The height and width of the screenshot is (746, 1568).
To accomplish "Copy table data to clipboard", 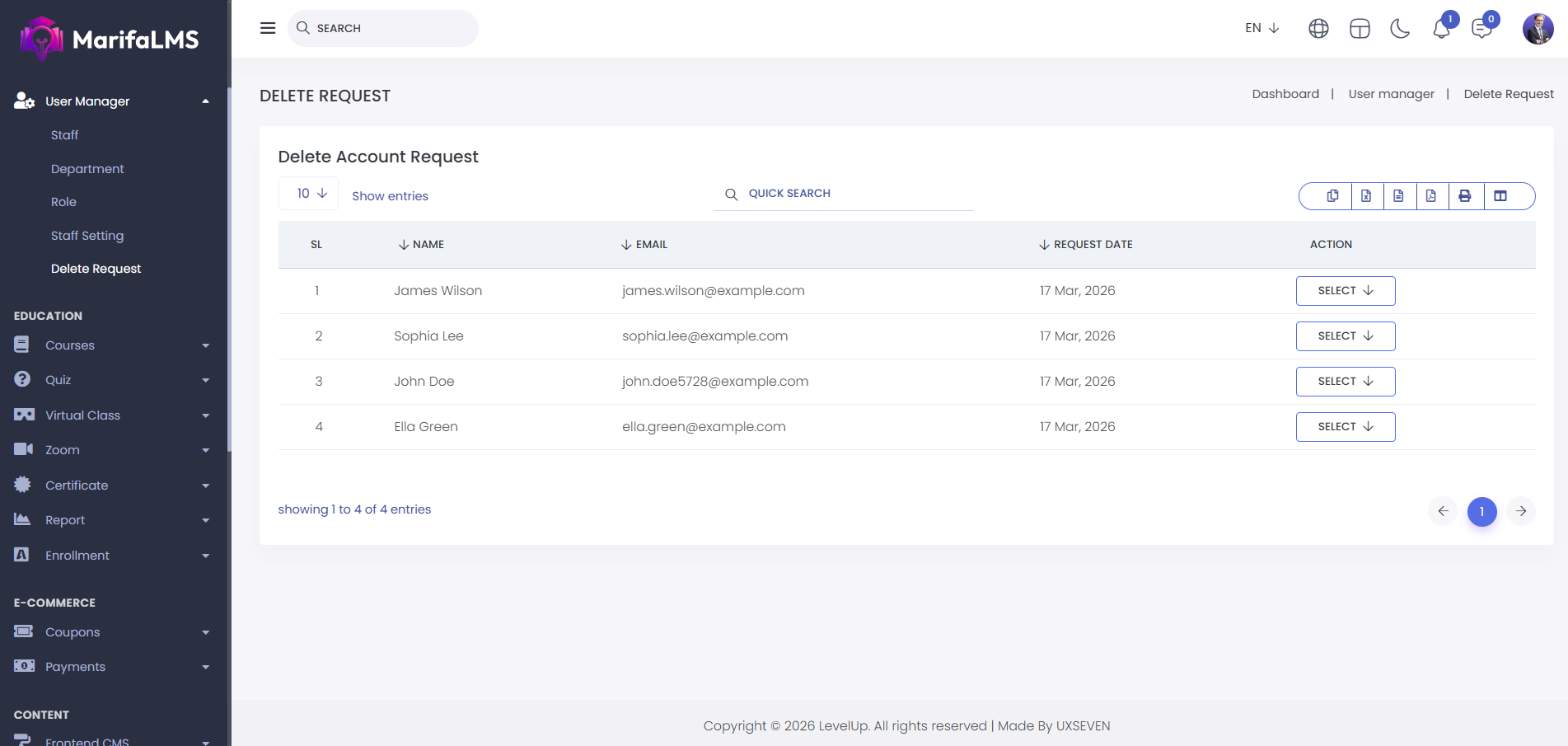I will point(1332,196).
